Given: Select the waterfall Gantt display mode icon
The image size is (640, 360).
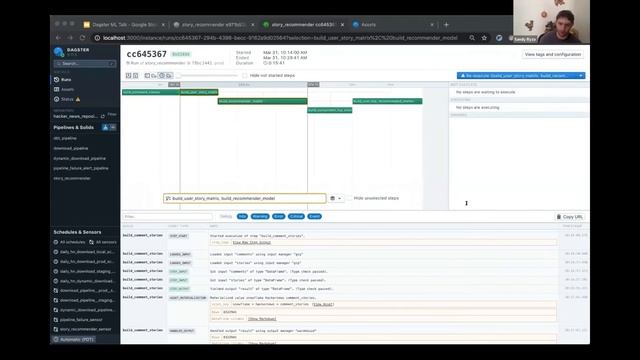Looking at the screenshot, I should (154, 76).
